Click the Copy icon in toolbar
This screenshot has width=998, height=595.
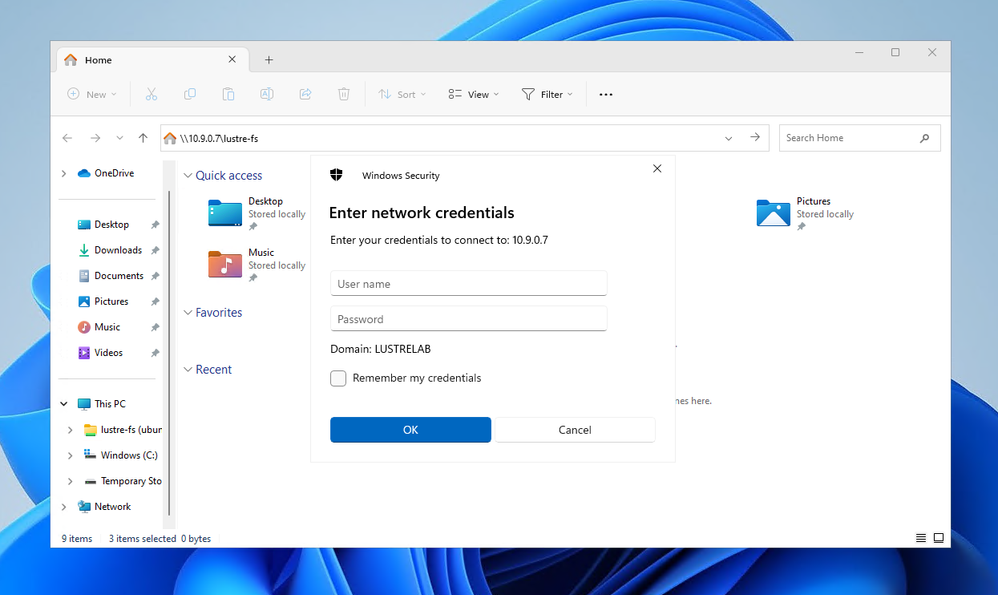click(x=190, y=94)
